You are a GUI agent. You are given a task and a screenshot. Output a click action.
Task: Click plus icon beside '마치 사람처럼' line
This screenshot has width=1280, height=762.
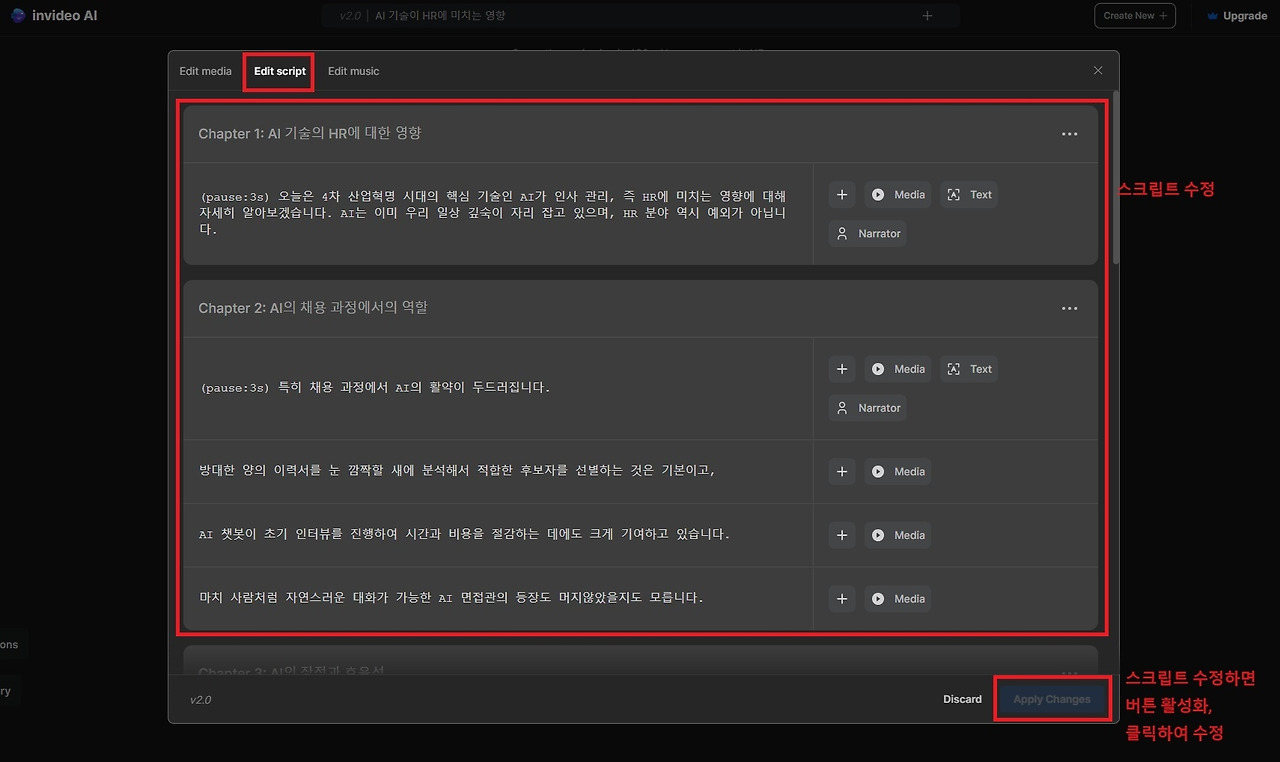pos(842,599)
